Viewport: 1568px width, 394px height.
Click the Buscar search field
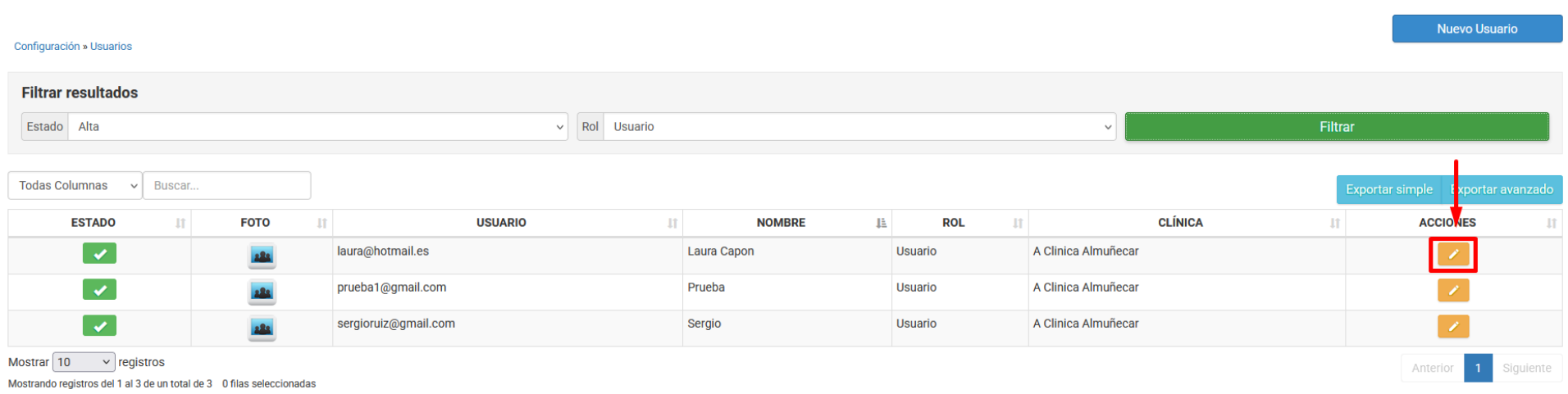[227, 186]
